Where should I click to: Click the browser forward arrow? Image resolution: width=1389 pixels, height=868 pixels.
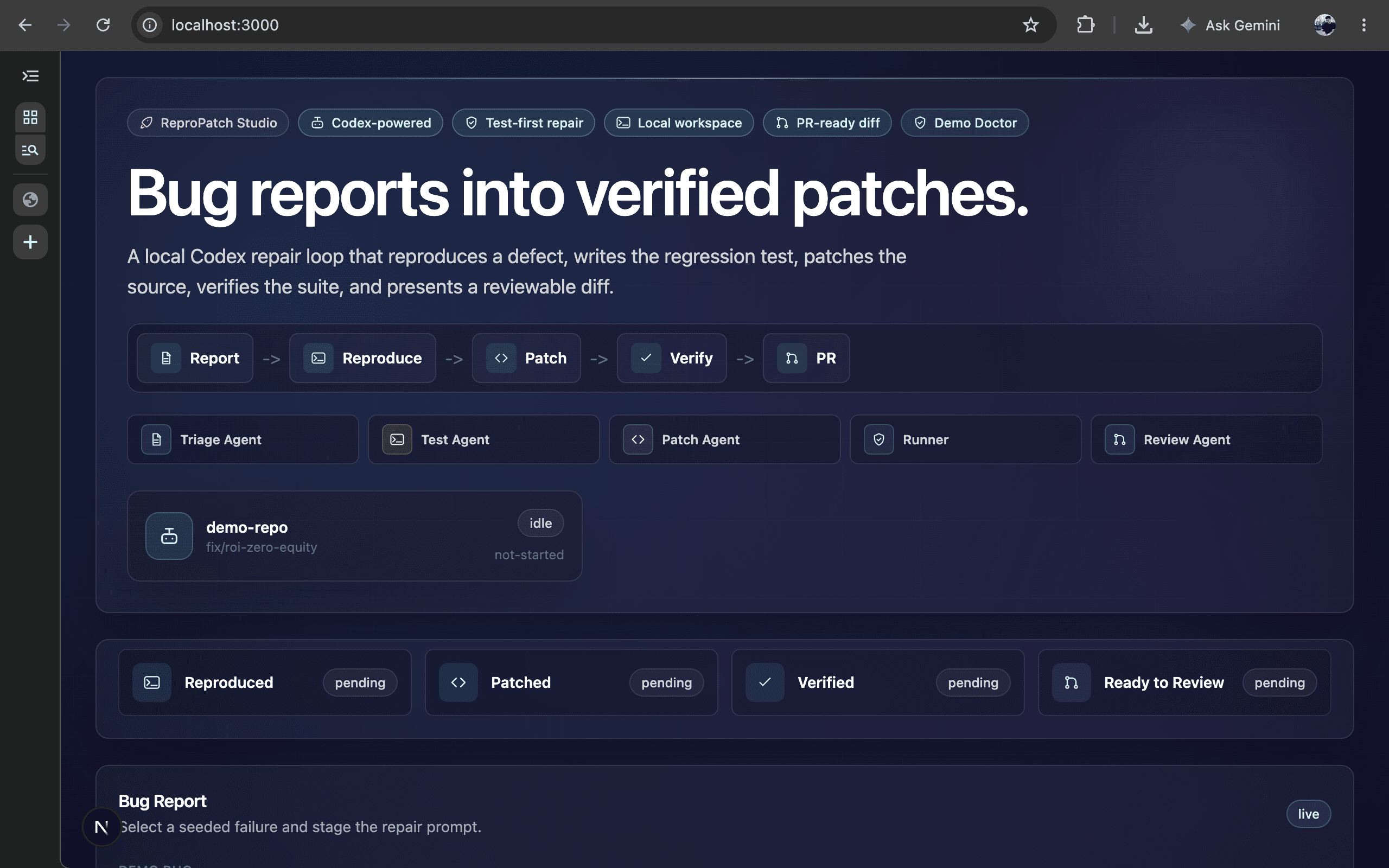click(x=63, y=25)
